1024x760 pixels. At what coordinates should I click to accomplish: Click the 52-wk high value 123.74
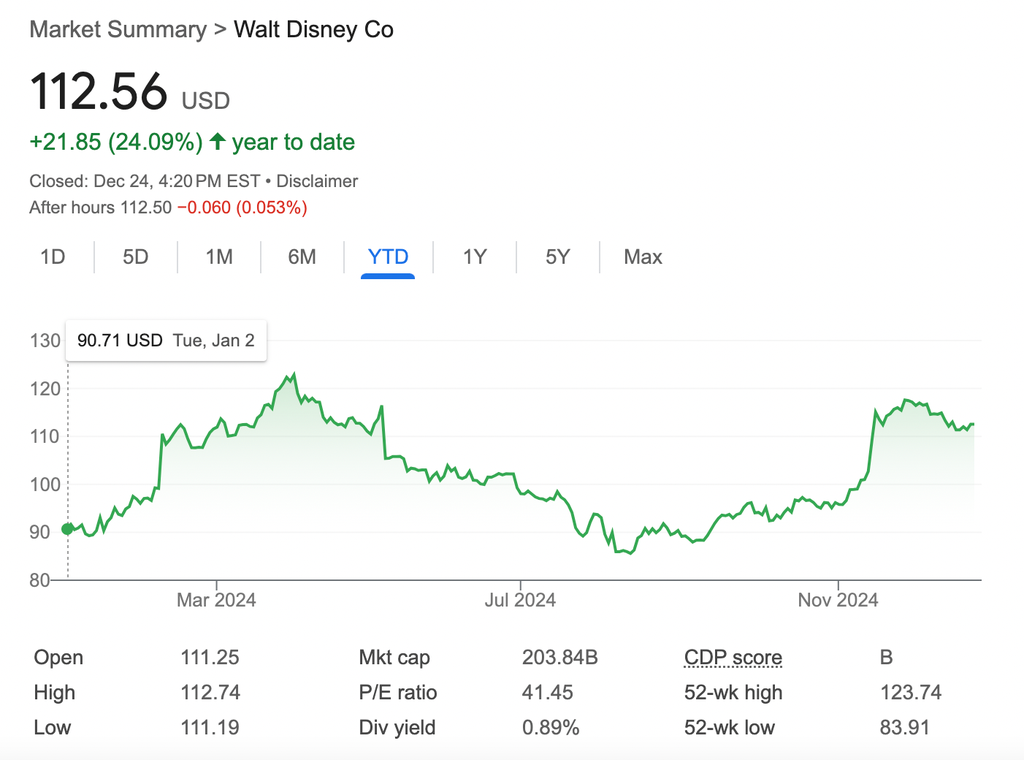pos(910,692)
